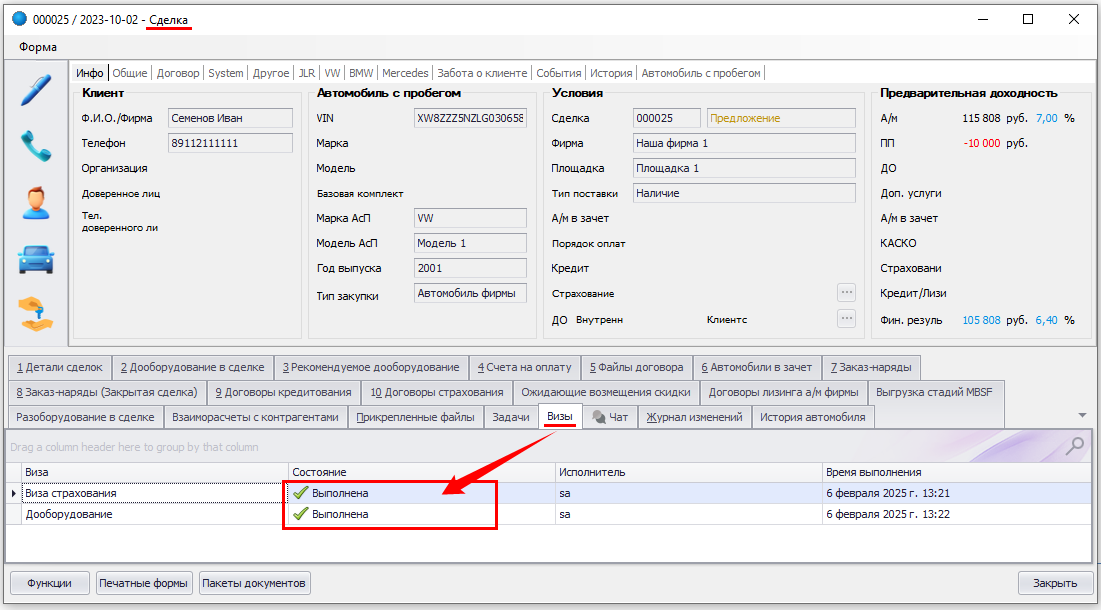Open the Форма menu
The height and width of the screenshot is (610, 1101).
pos(38,47)
